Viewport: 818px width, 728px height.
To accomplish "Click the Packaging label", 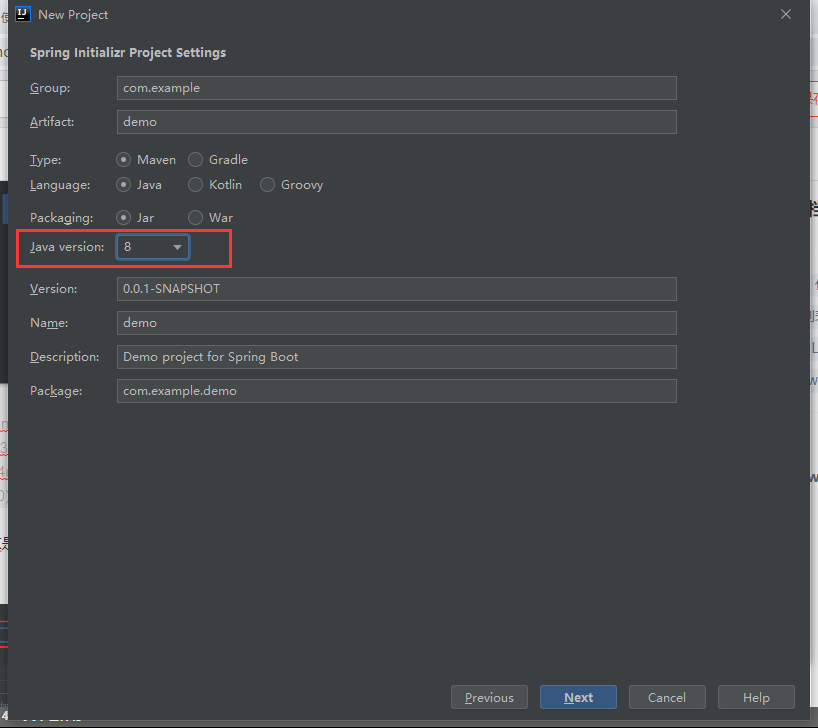I will 62,218.
